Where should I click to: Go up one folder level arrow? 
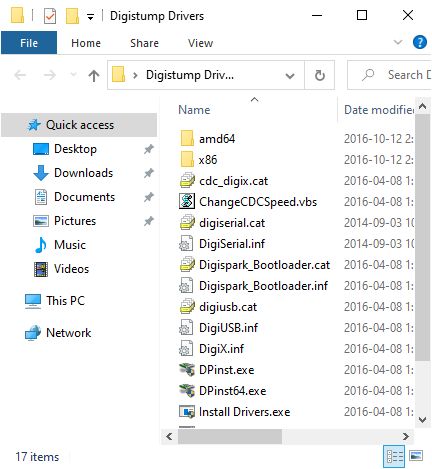coord(94,75)
